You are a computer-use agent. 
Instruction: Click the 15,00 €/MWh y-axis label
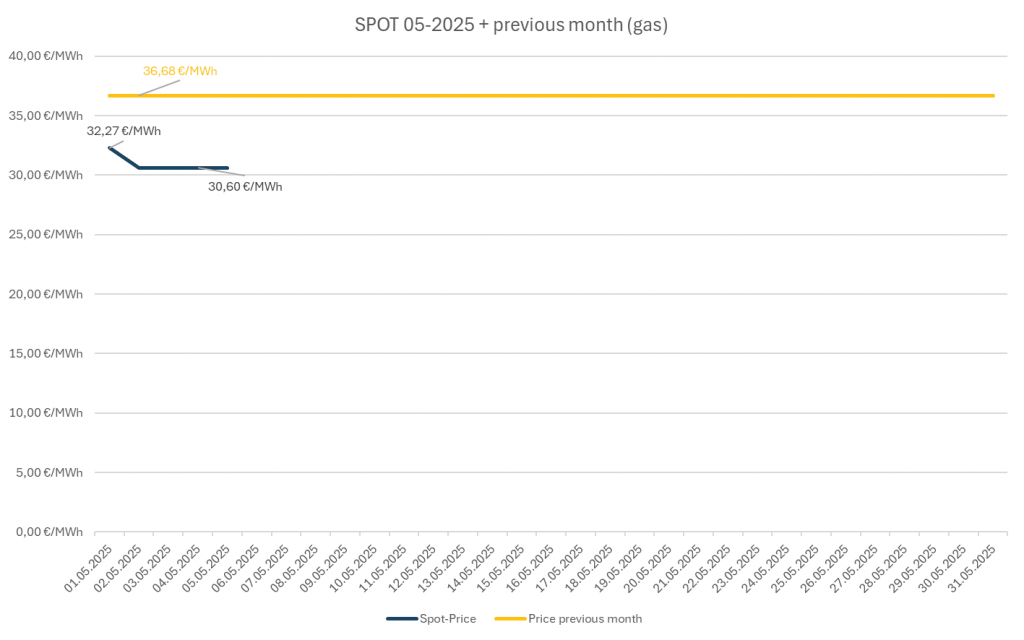45,353
